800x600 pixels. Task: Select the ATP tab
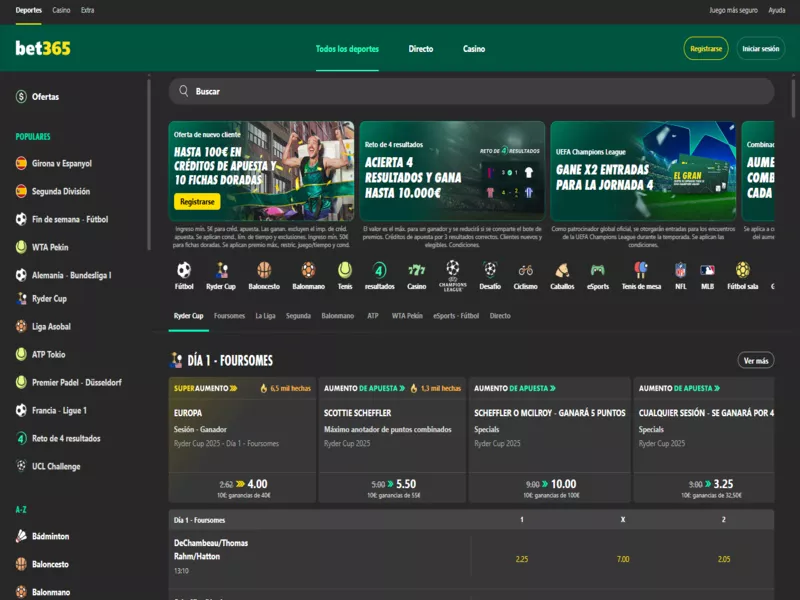373,316
